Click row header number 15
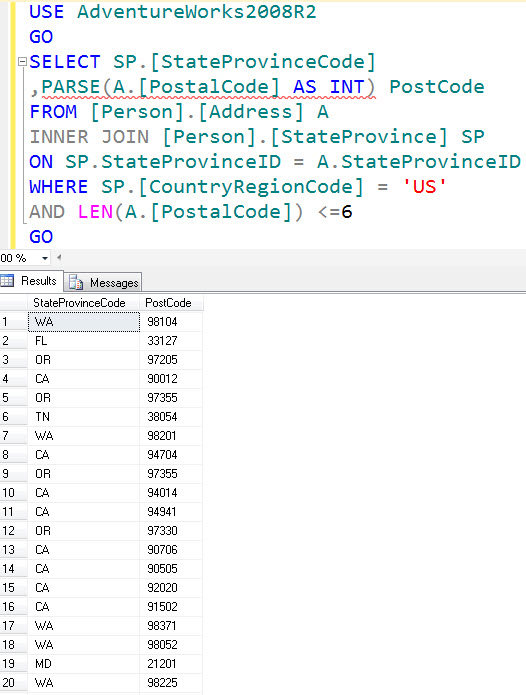 tap(13, 588)
